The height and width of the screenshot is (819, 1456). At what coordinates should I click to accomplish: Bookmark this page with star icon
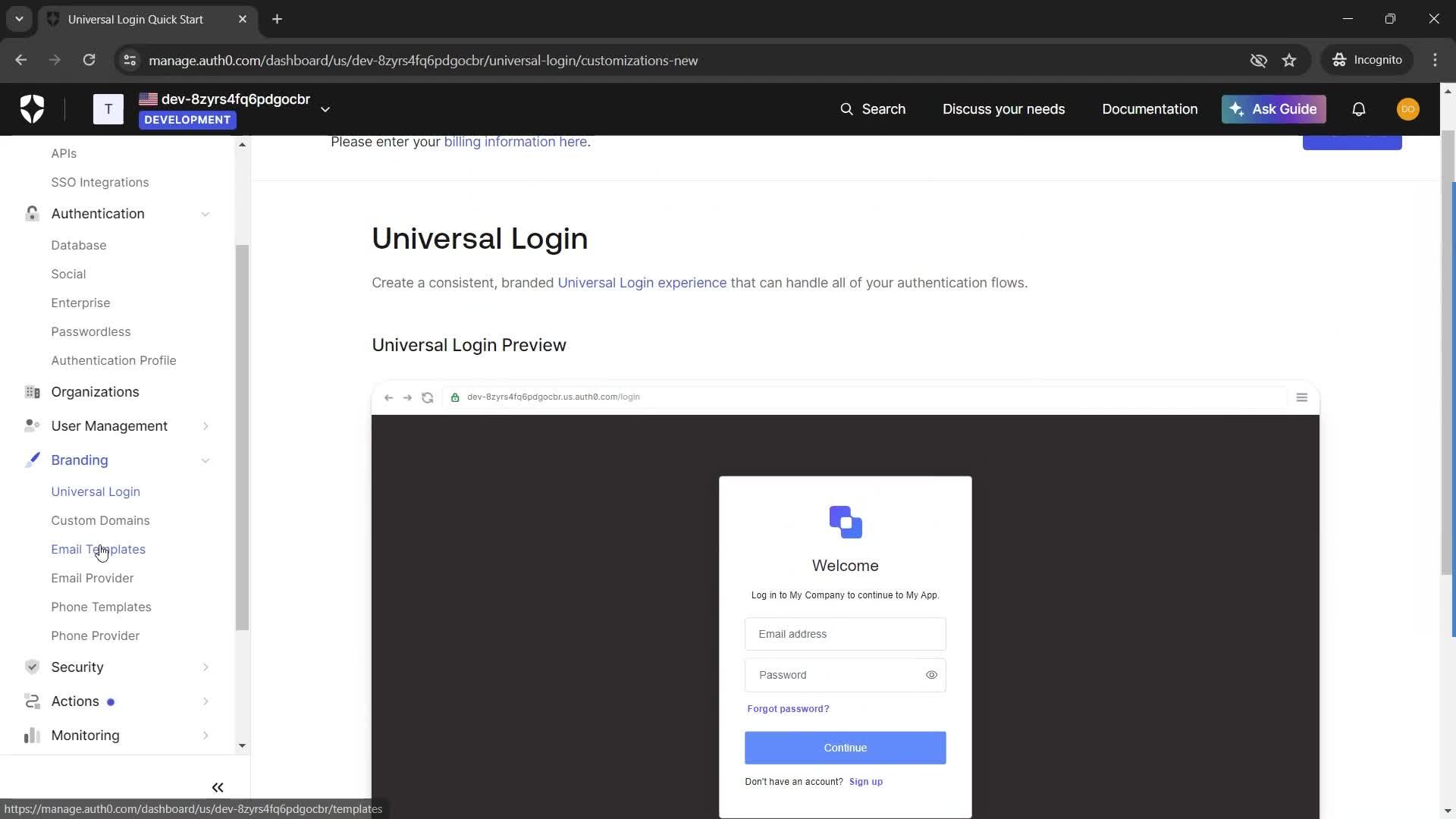tap(1289, 60)
